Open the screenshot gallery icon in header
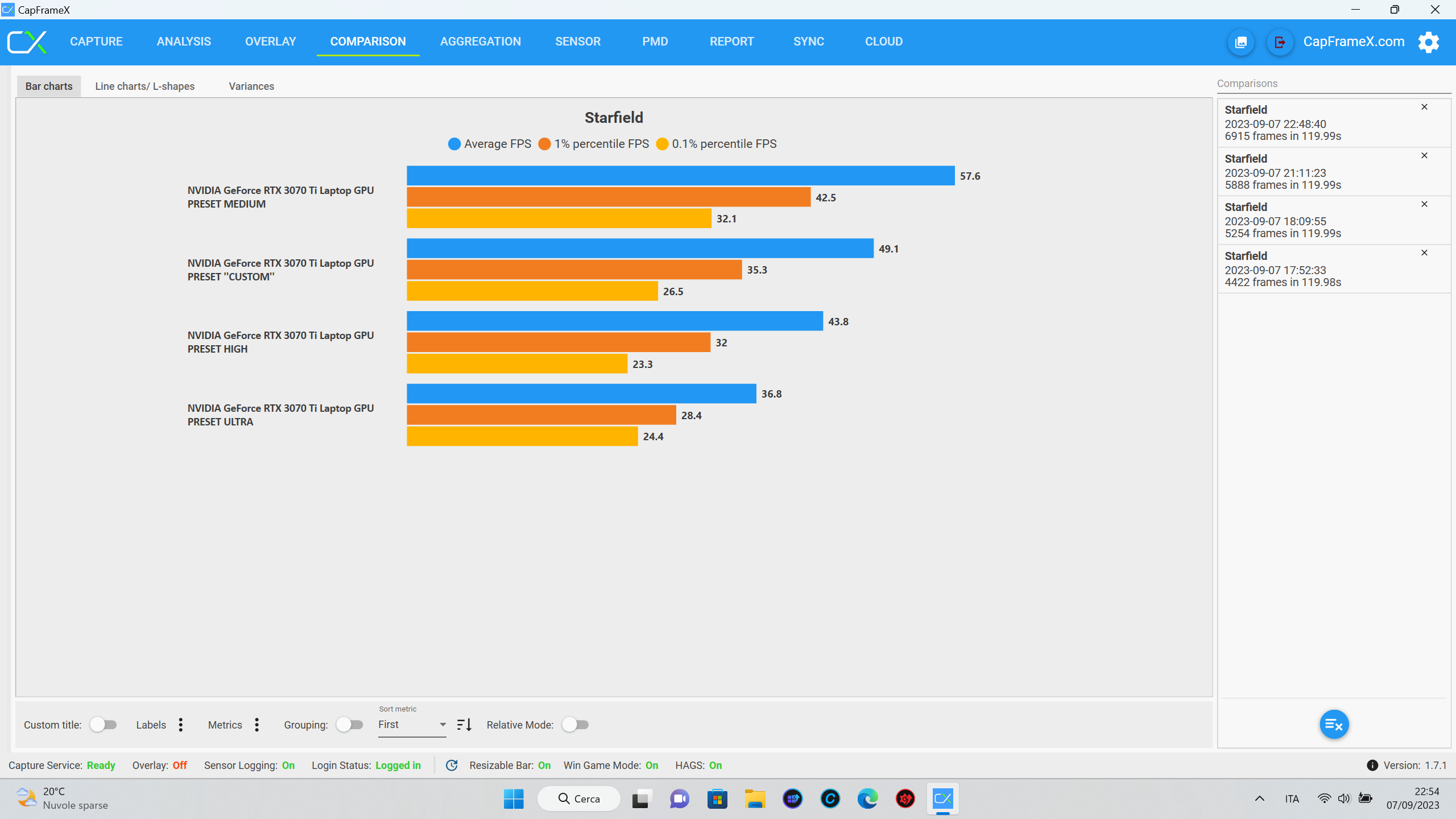The height and width of the screenshot is (819, 1456). 1241,42
